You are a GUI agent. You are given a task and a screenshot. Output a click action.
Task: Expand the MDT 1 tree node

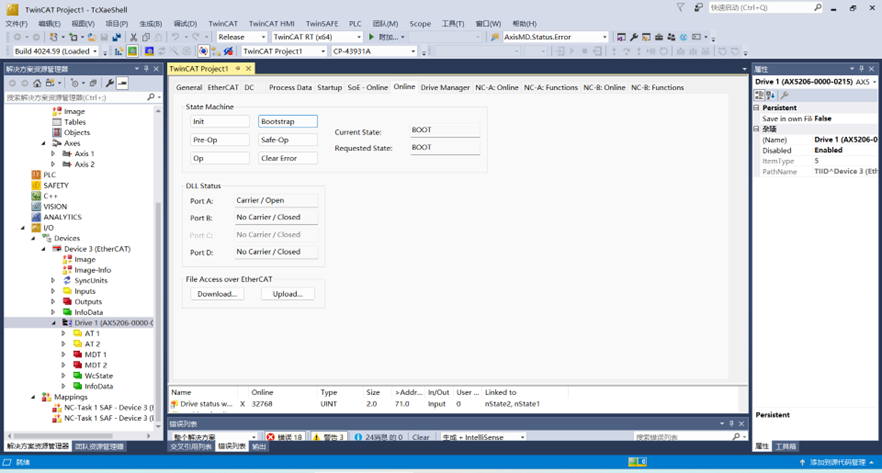[64, 354]
